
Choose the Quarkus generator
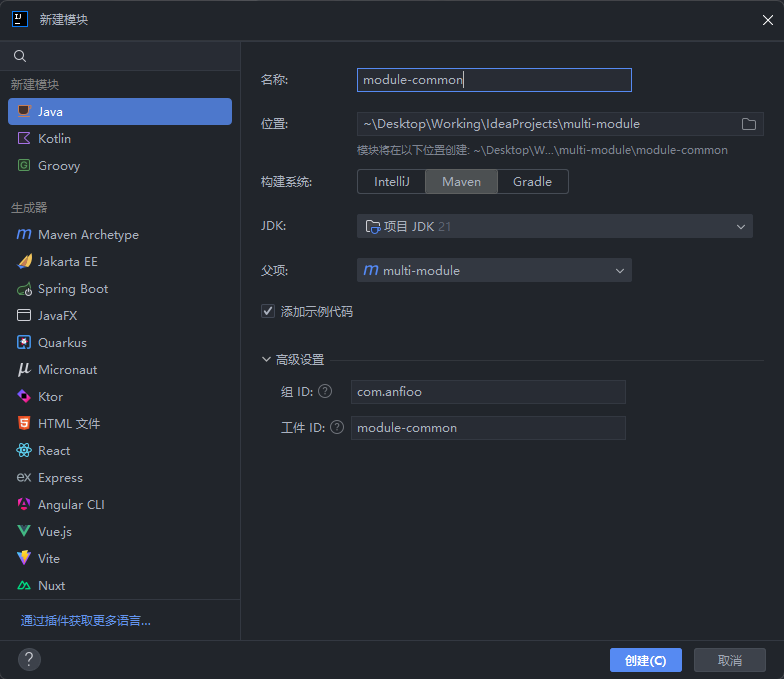(120, 342)
